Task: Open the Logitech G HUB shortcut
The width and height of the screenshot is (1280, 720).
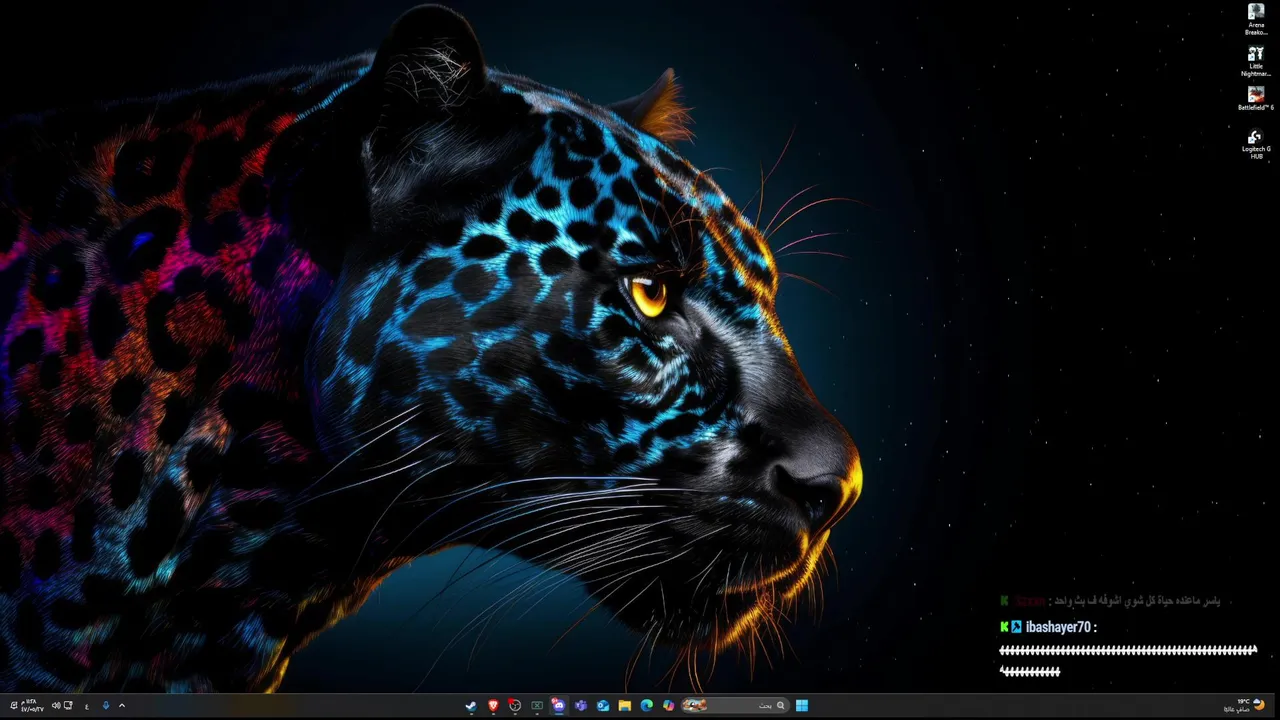Action: click(1256, 144)
